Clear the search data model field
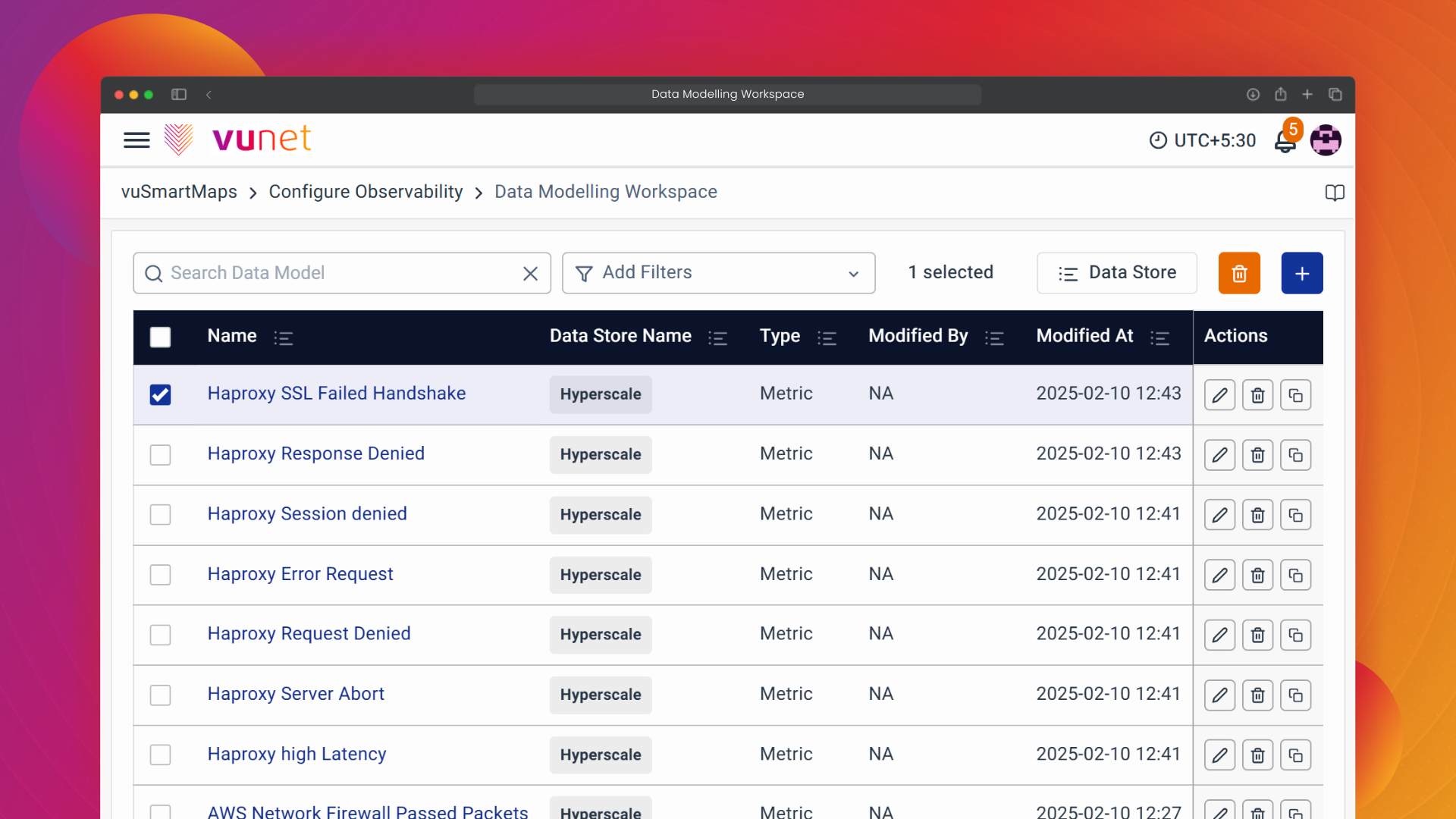The image size is (1456, 819). coord(530,273)
